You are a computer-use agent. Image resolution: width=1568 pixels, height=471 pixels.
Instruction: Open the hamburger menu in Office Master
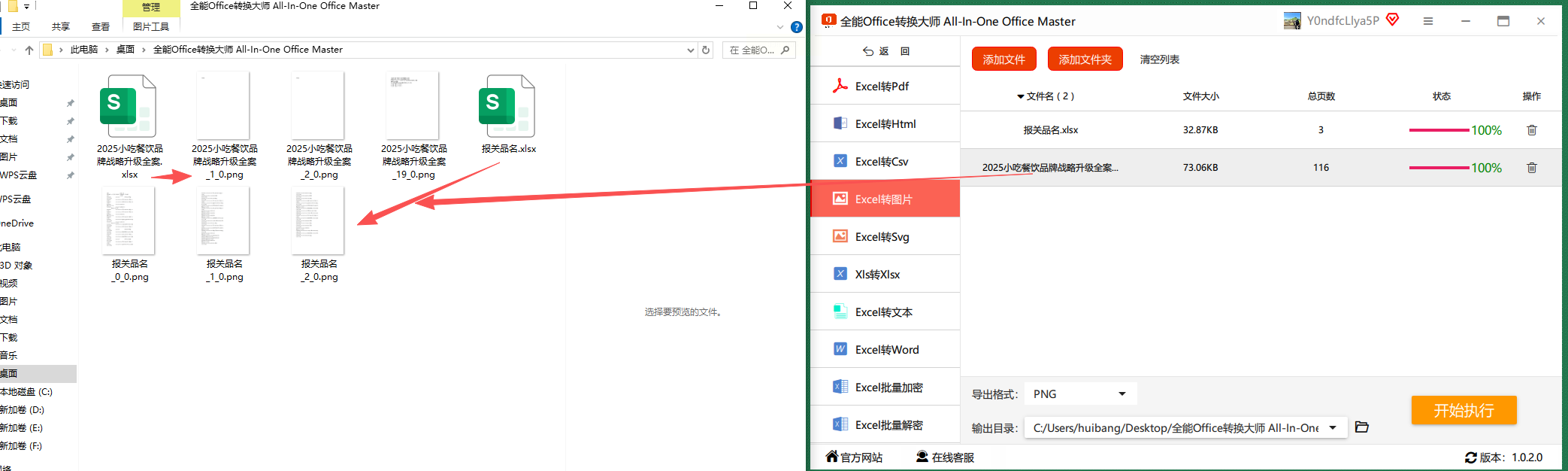pos(1428,21)
